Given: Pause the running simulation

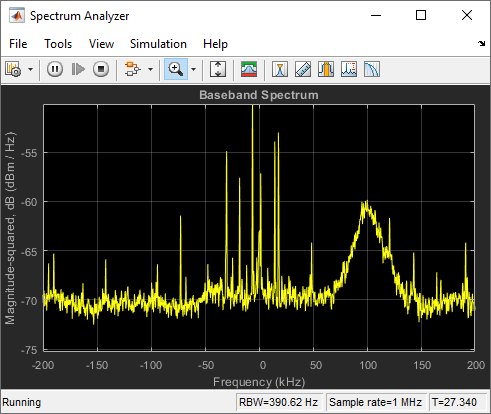Looking at the screenshot, I should coord(55,70).
